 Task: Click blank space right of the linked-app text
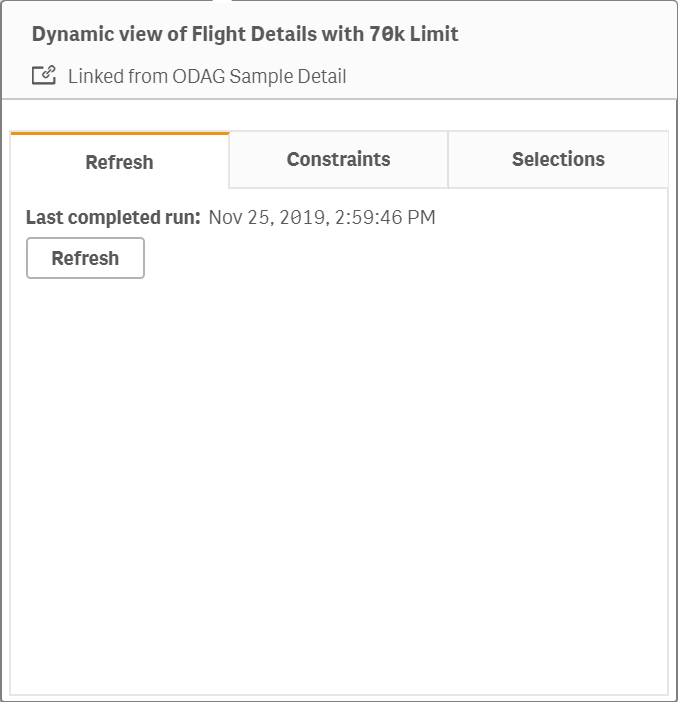510,76
